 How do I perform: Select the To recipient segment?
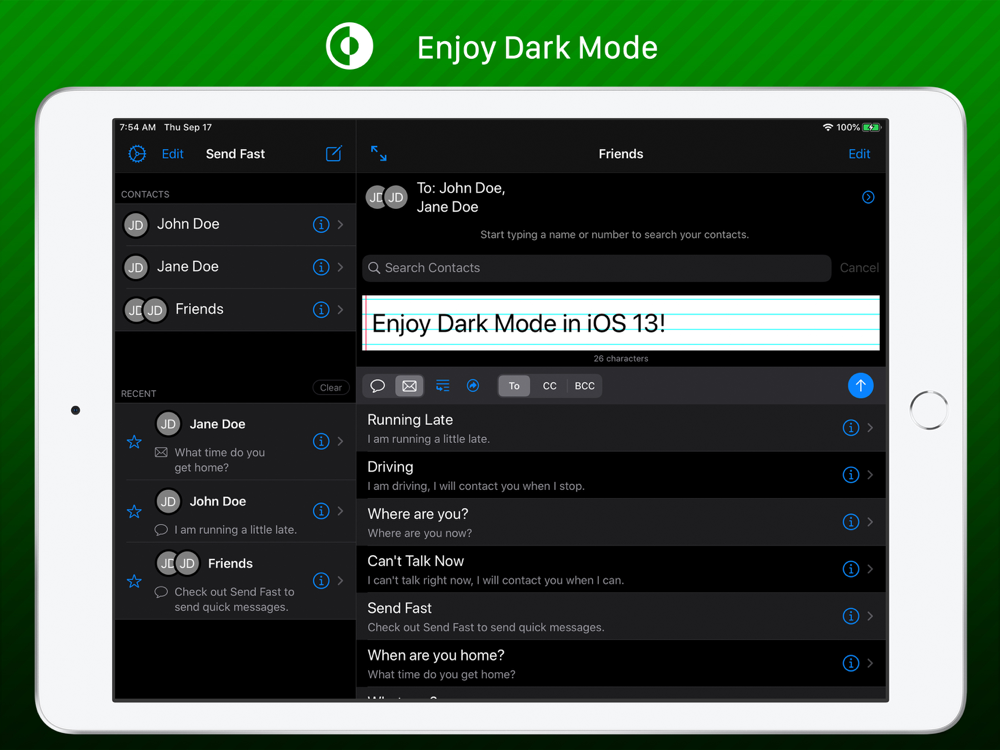(514, 386)
